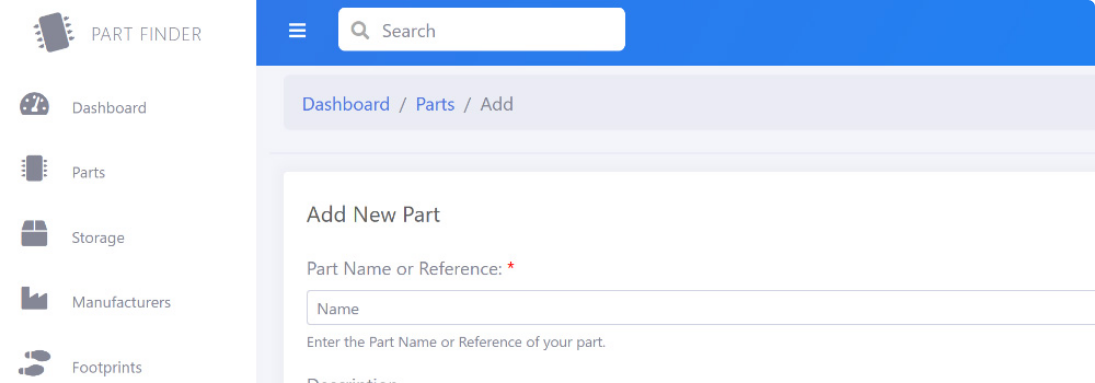Click the Parts chip icon in the sidebar
The width and height of the screenshot is (1095, 383).
(x=34, y=168)
